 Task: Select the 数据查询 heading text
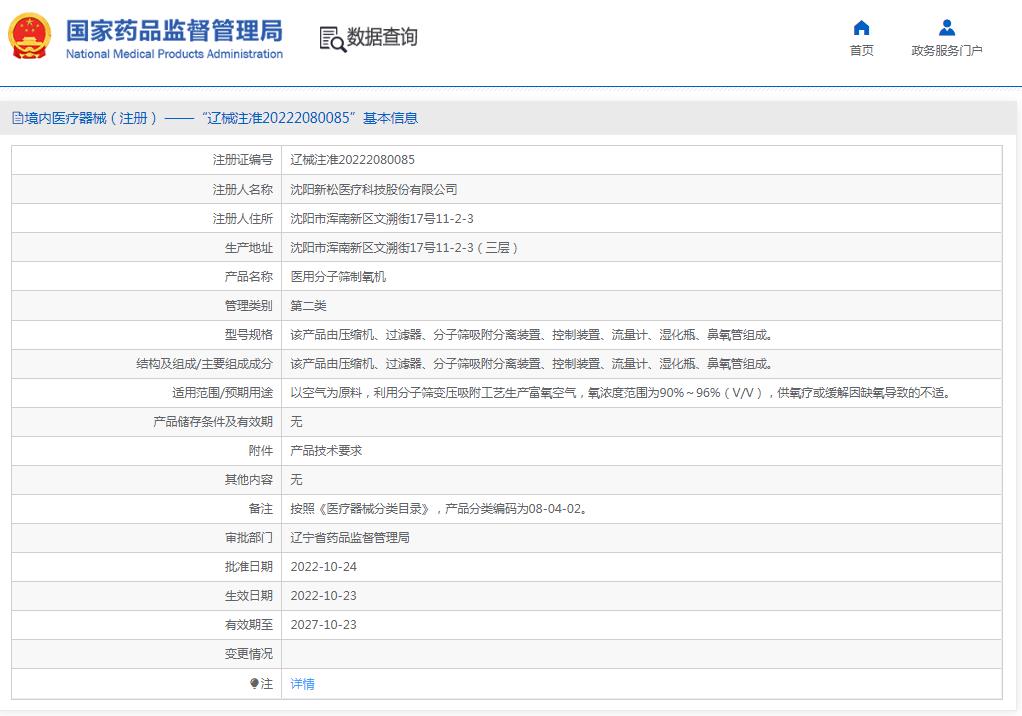click(x=382, y=38)
